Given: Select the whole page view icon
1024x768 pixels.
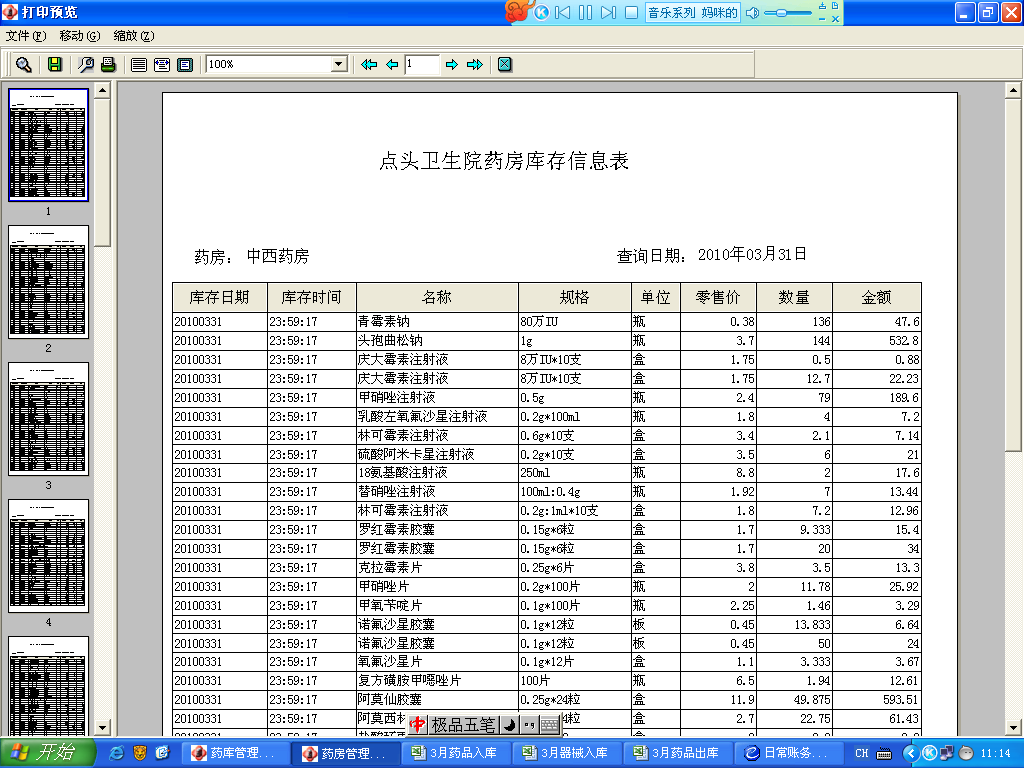Looking at the screenshot, I should tap(185, 65).
